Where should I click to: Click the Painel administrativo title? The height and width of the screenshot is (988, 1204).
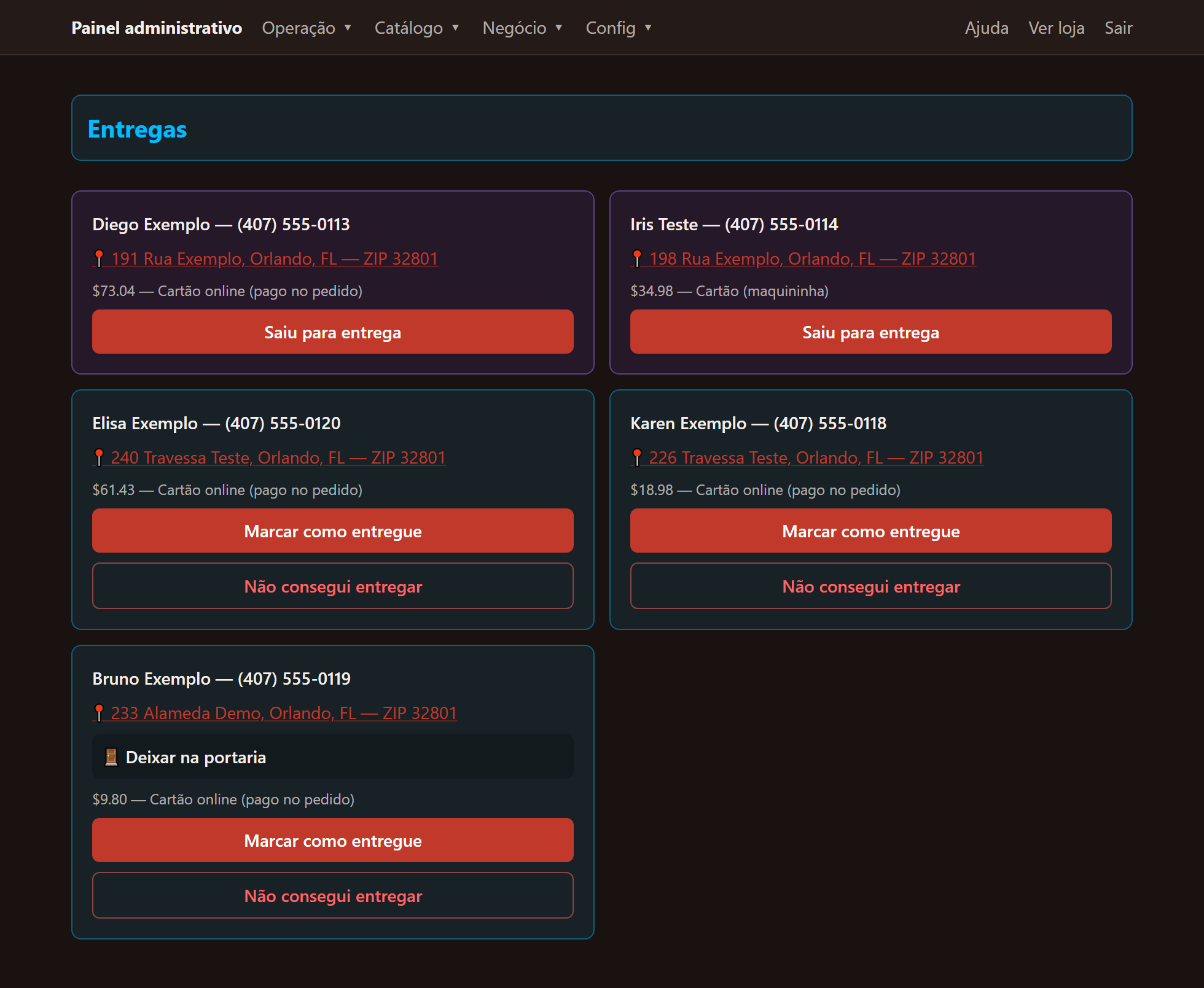point(157,28)
